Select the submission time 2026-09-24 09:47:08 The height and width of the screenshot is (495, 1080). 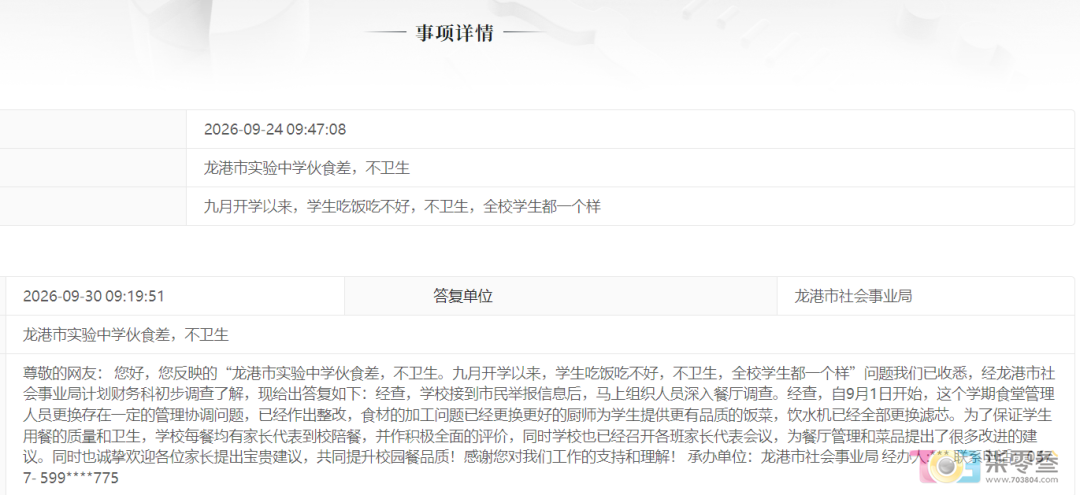point(275,129)
